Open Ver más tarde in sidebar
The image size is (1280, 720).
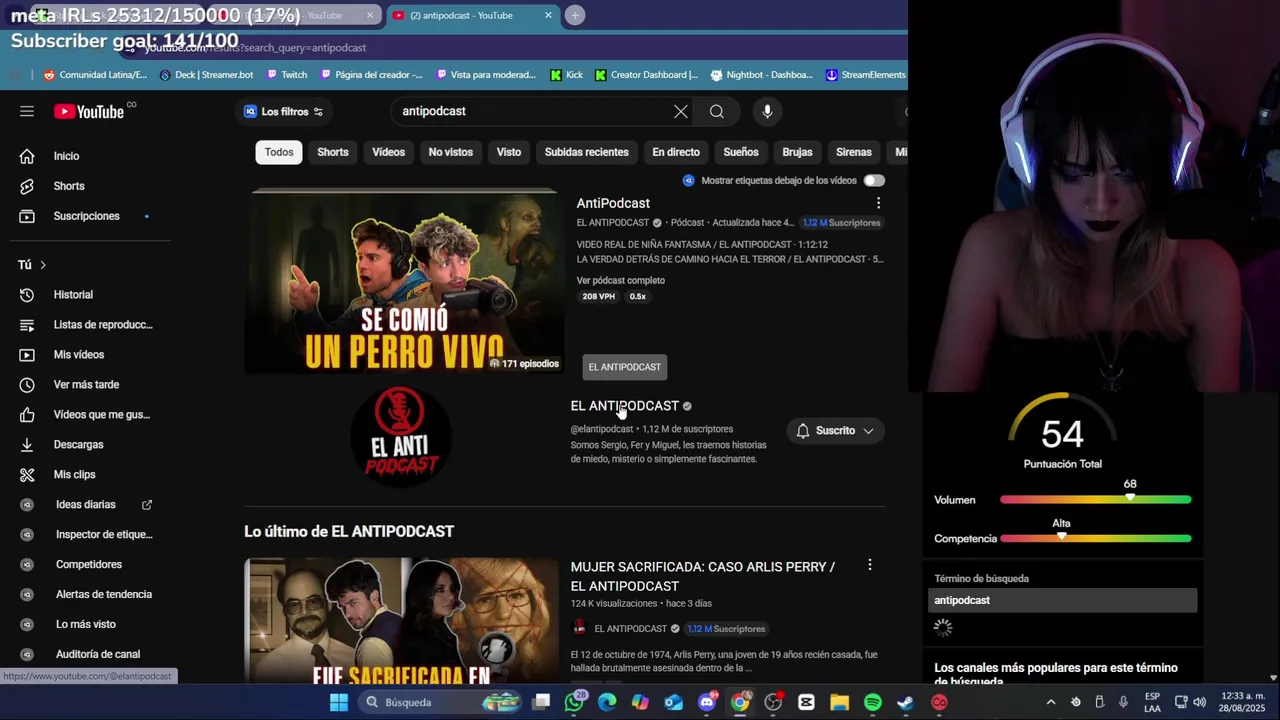[86, 385]
